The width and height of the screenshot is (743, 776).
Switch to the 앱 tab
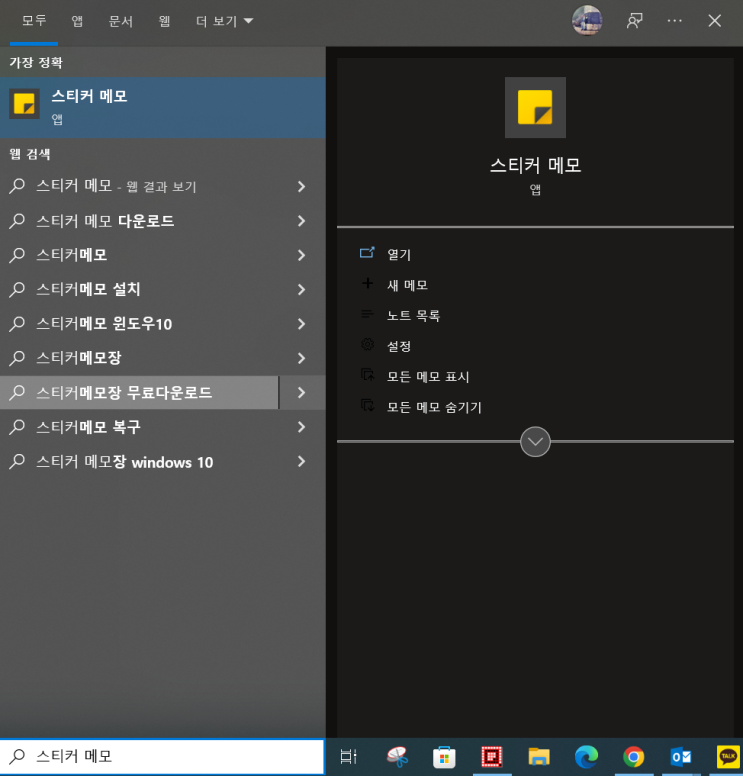pyautogui.click(x=77, y=21)
